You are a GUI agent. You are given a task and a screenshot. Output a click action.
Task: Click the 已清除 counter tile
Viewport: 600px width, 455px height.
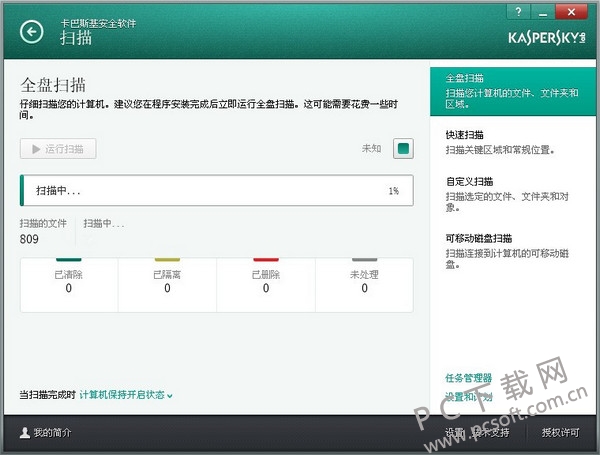(x=69, y=285)
